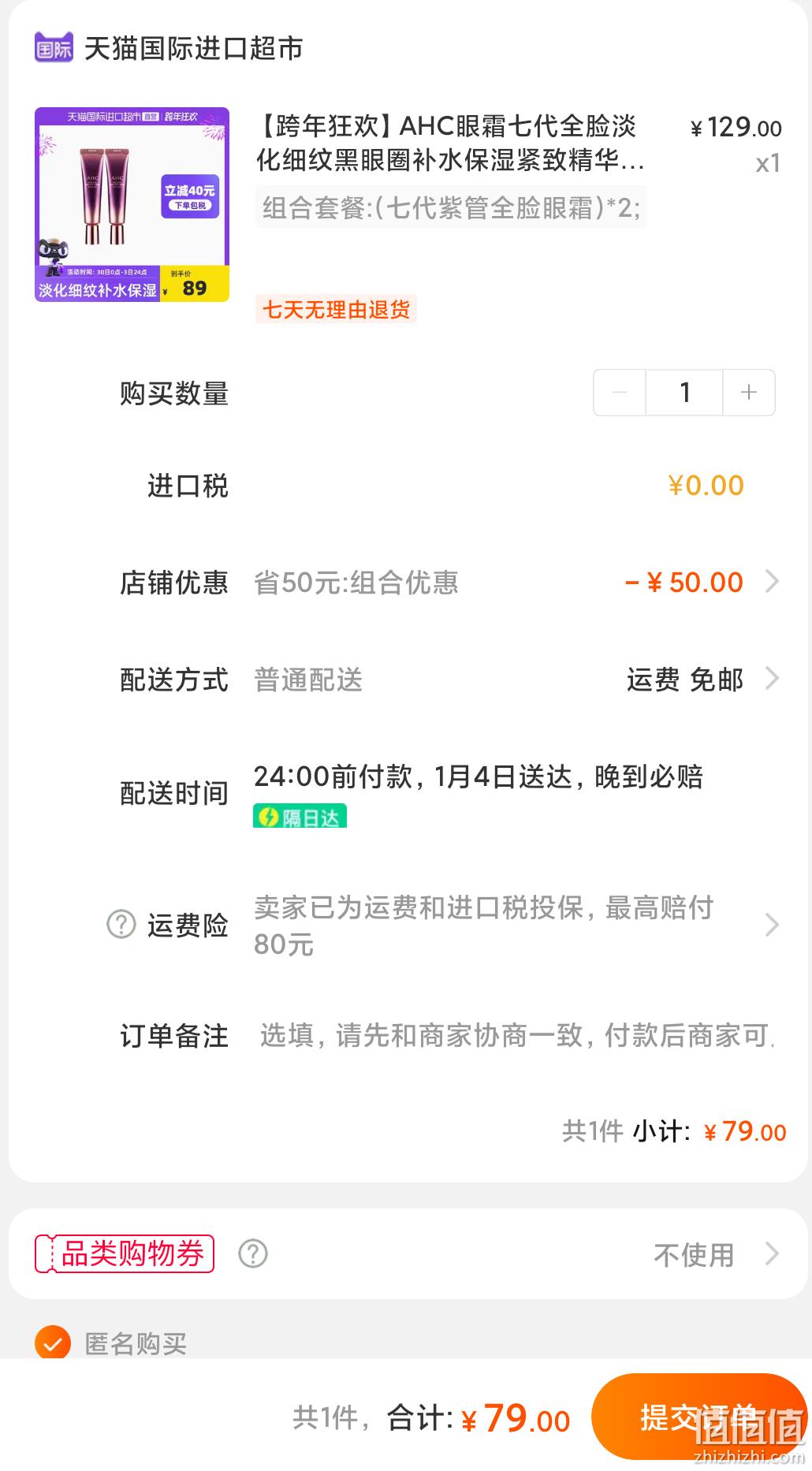Open 品类购物券 coupon selection chevron
This screenshot has height=1471, width=812.
tap(773, 1253)
